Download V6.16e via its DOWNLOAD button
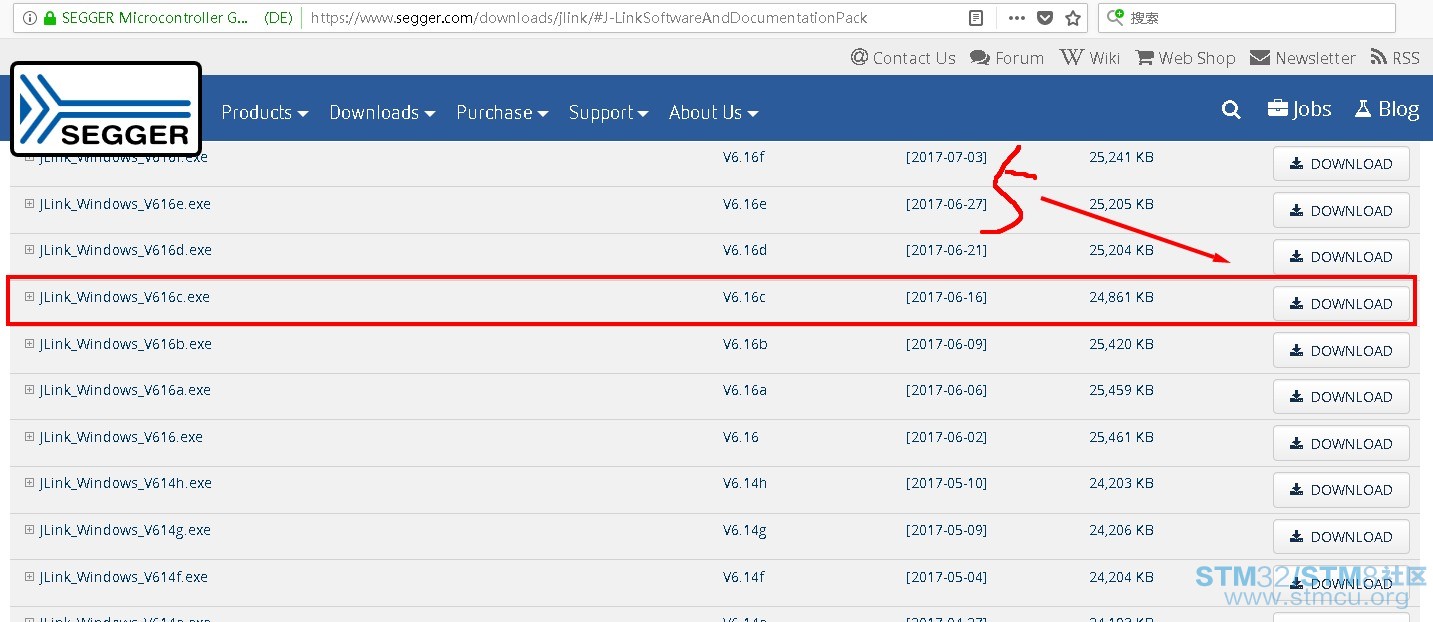This screenshot has width=1433, height=622. point(1341,211)
